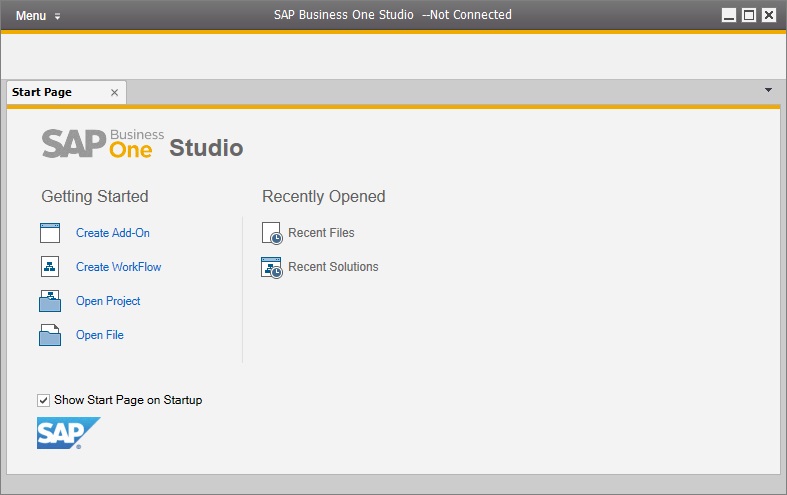Click the Open File folder icon
787x495 pixels.
tap(50, 335)
